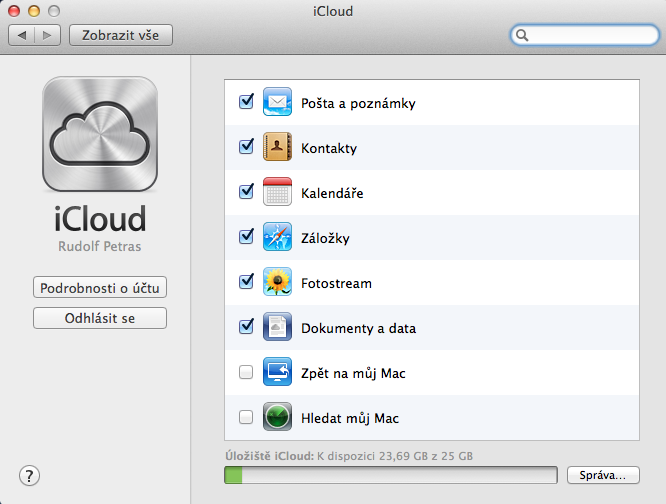666x504 pixels.
Task: Click the Dokumenty a data icon
Action: 277,327
